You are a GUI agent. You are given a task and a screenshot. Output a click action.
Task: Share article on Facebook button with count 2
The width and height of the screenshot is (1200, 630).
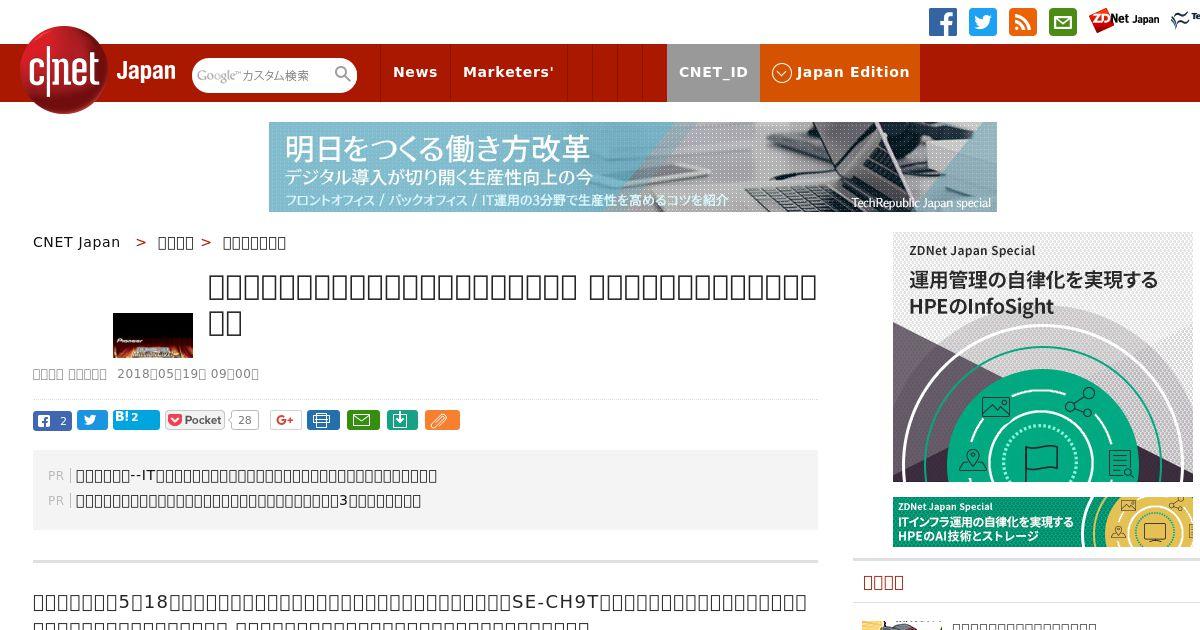click(52, 420)
